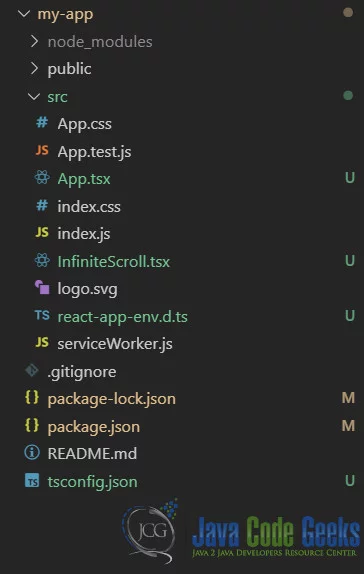Viewport: 364px width, 574px height.
Task: Open the App.test.js file
Action: tap(94, 152)
